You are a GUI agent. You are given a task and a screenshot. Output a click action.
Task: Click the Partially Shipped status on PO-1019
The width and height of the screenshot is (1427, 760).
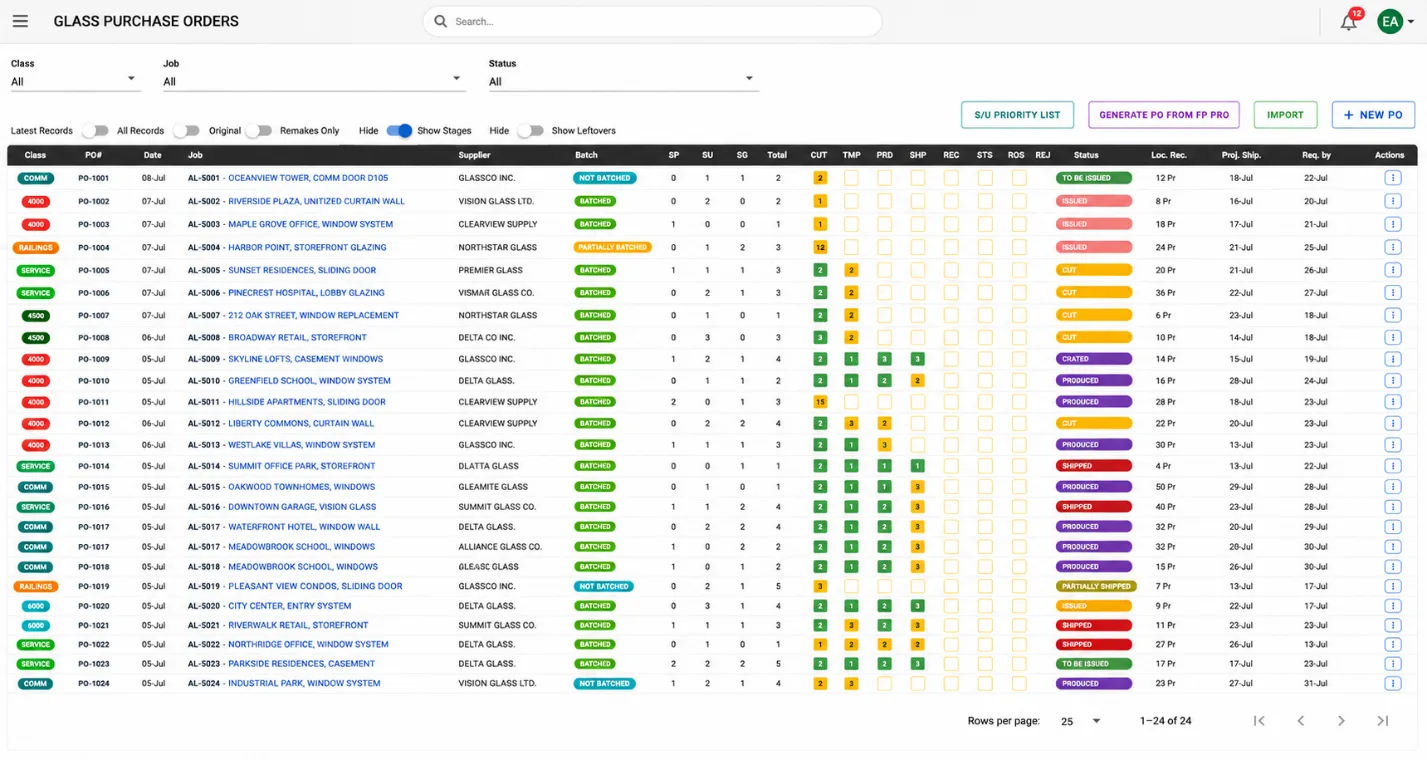click(x=1096, y=587)
